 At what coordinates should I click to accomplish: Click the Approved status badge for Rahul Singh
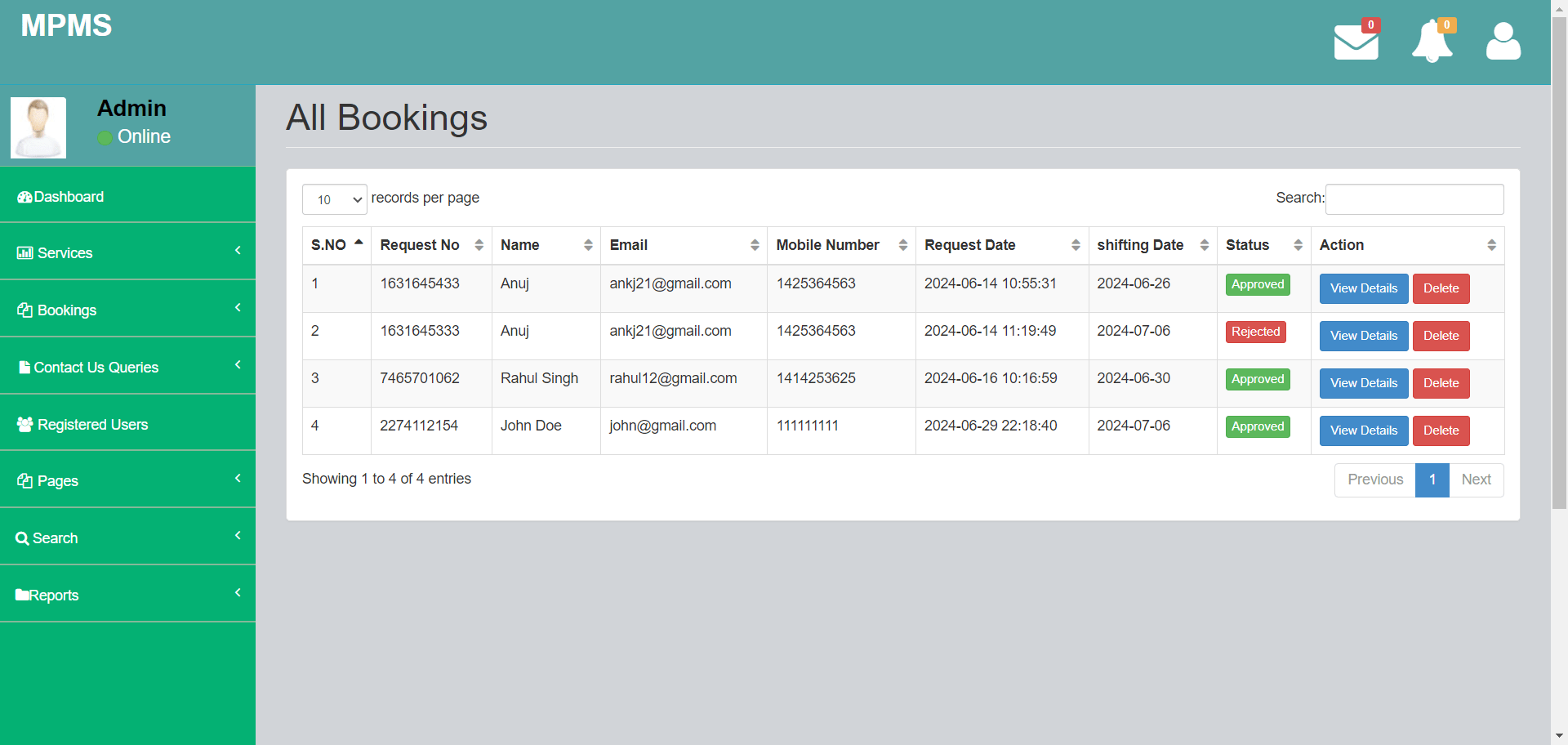coord(1257,379)
